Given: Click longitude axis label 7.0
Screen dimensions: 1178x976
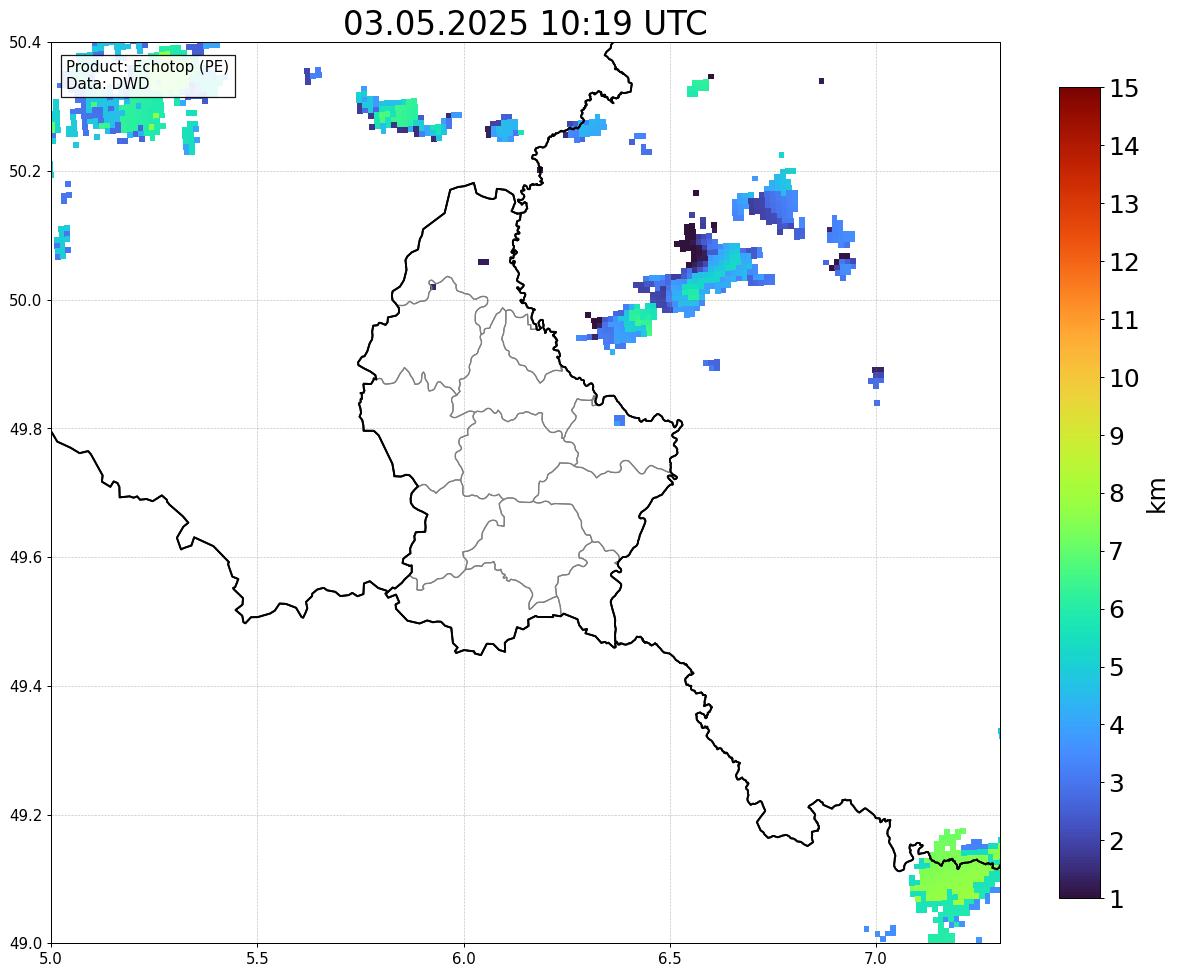Looking at the screenshot, I should [876, 959].
